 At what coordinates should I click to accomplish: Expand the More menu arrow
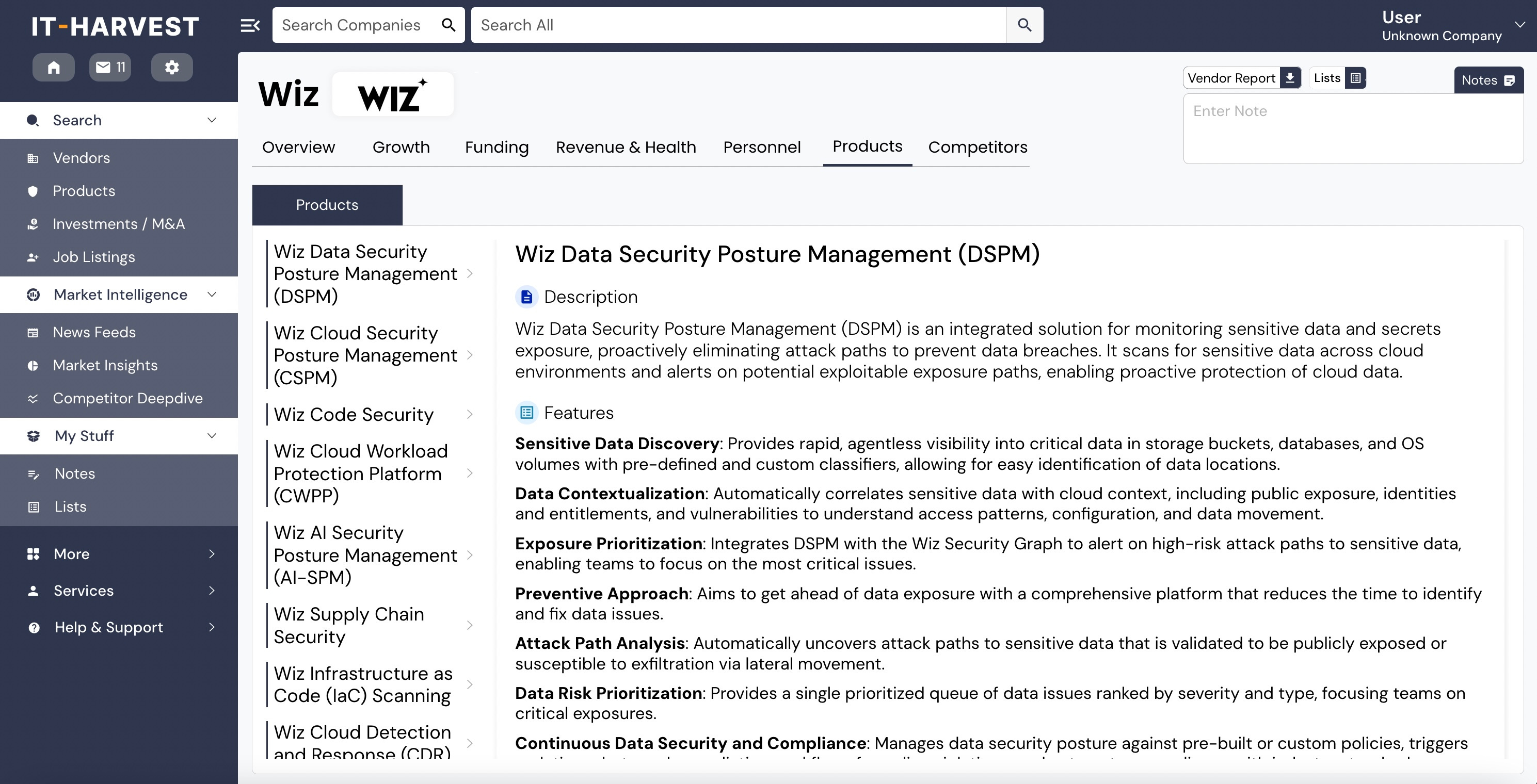212,554
